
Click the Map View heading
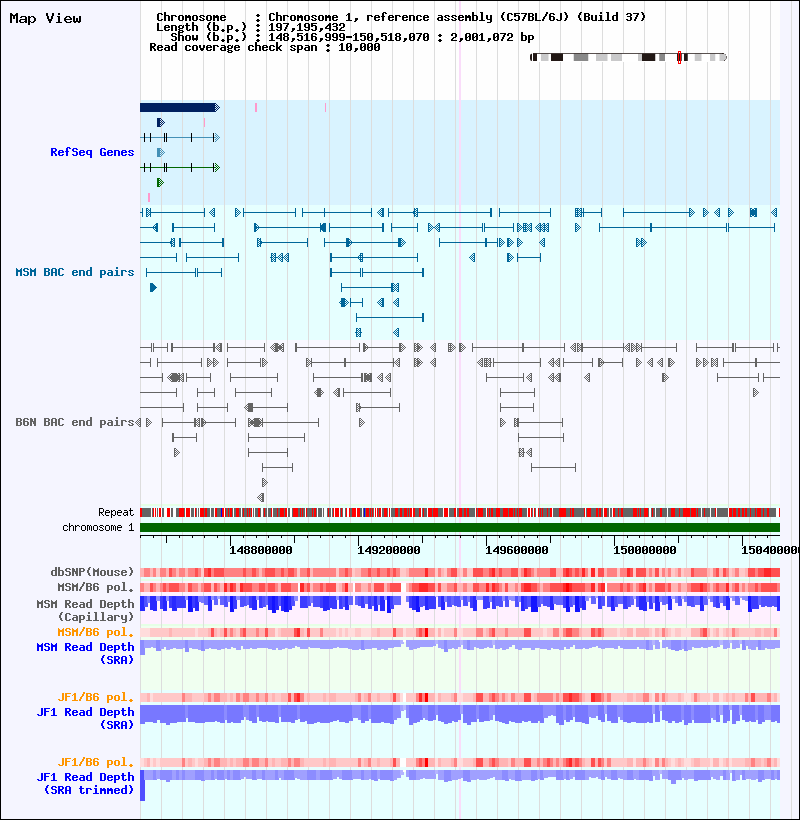point(45,18)
